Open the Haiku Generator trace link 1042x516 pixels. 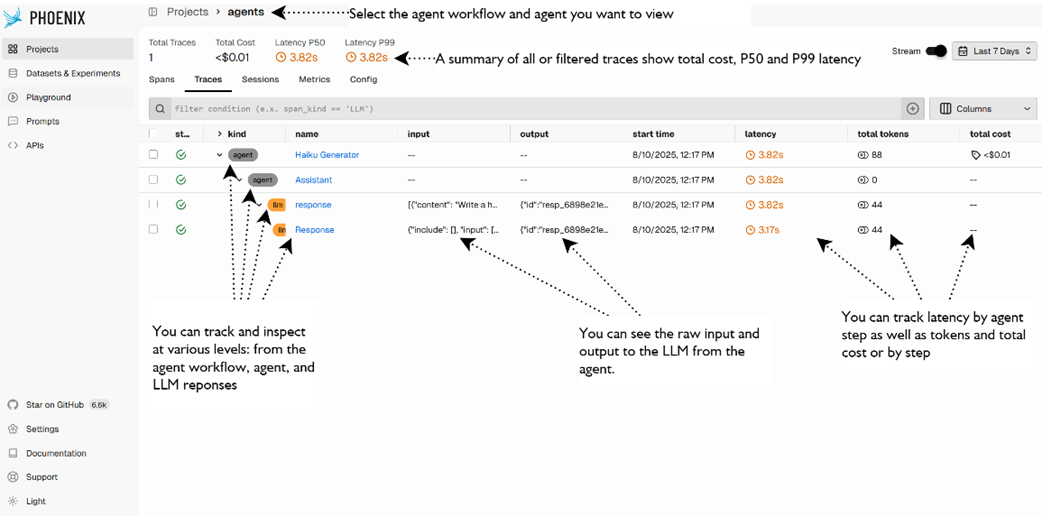click(326, 155)
